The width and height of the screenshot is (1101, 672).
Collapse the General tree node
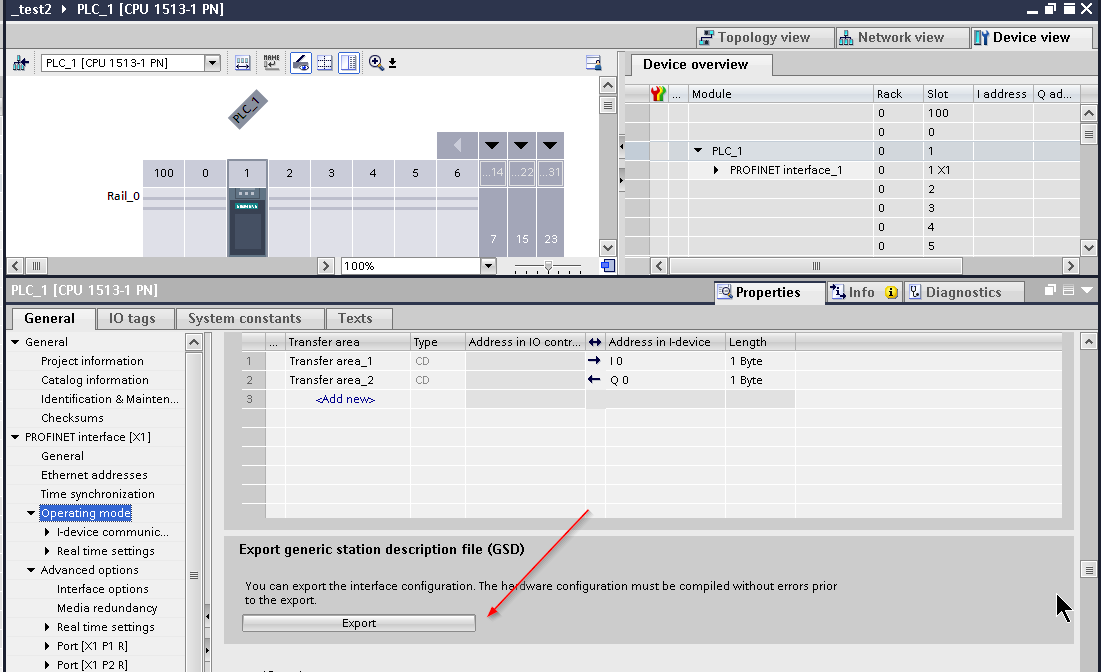click(x=15, y=342)
